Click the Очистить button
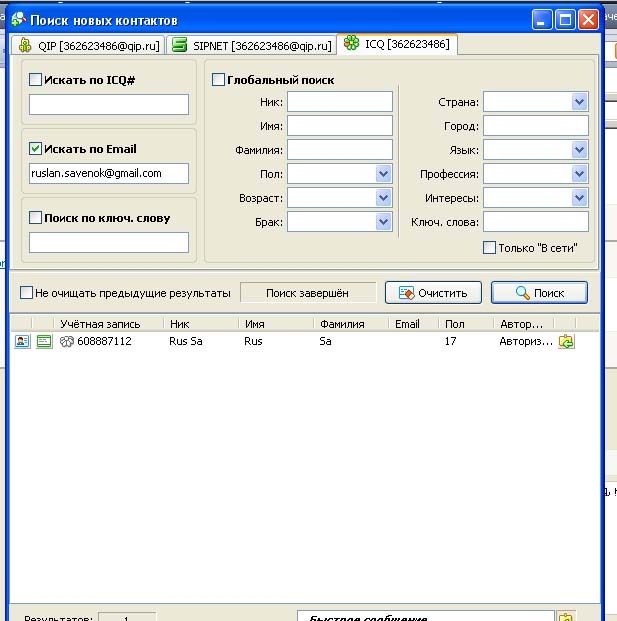Screen dimensions: 617x621 pos(433,293)
